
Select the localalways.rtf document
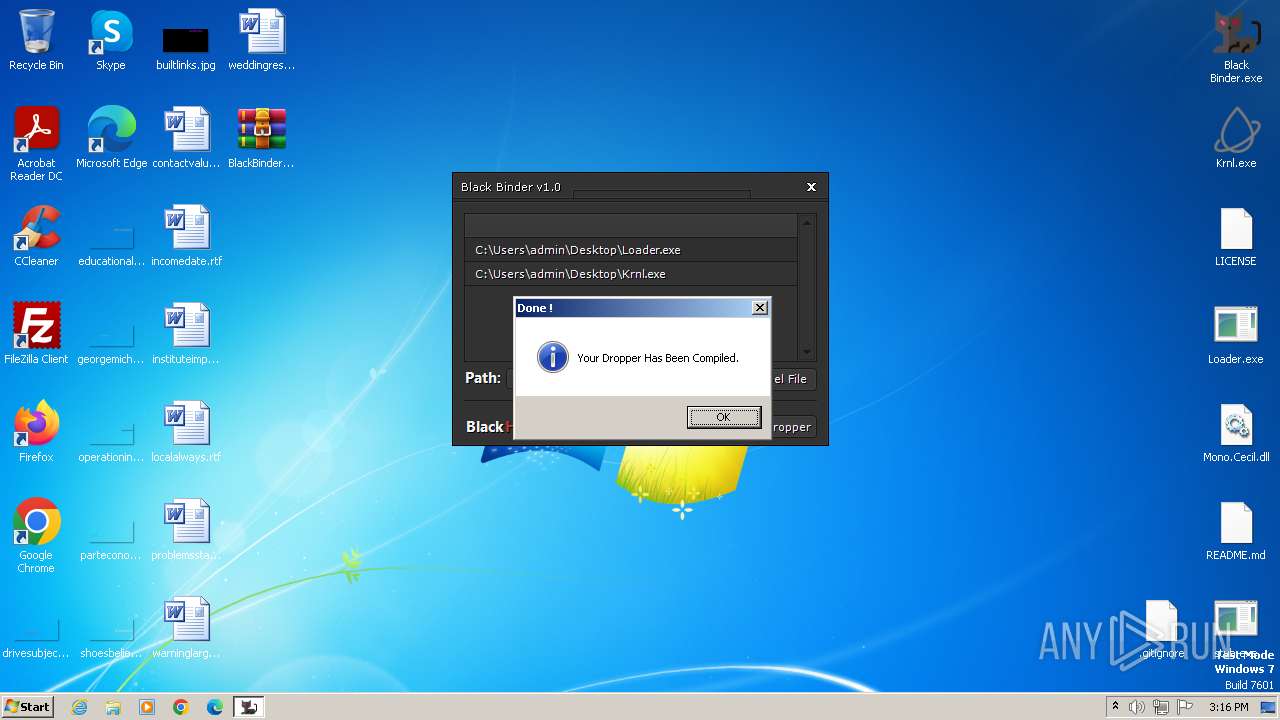coord(186,432)
